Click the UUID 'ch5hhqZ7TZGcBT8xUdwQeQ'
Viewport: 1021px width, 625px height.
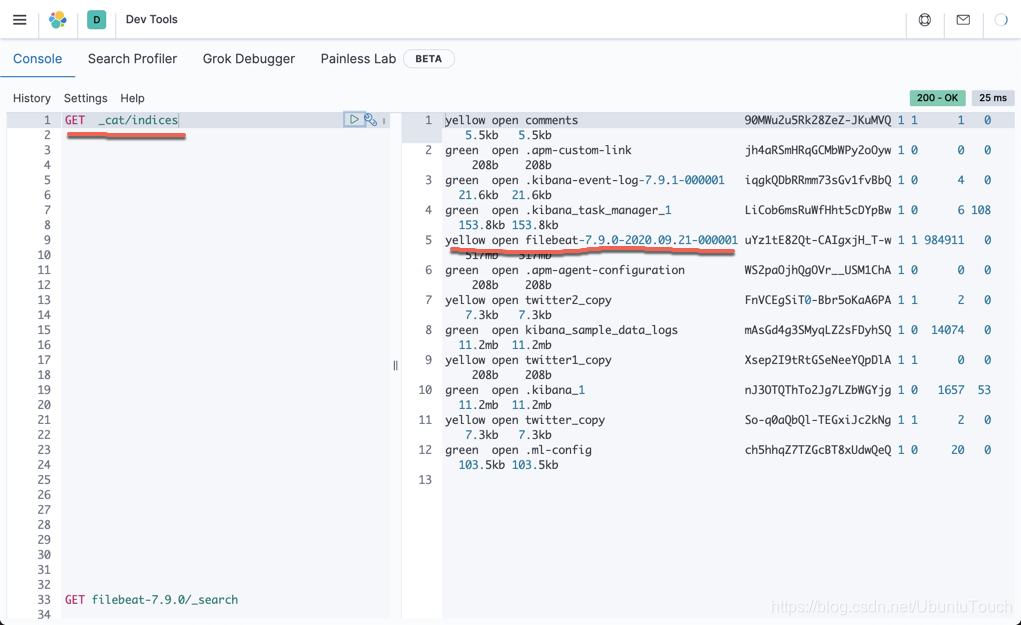click(x=818, y=449)
